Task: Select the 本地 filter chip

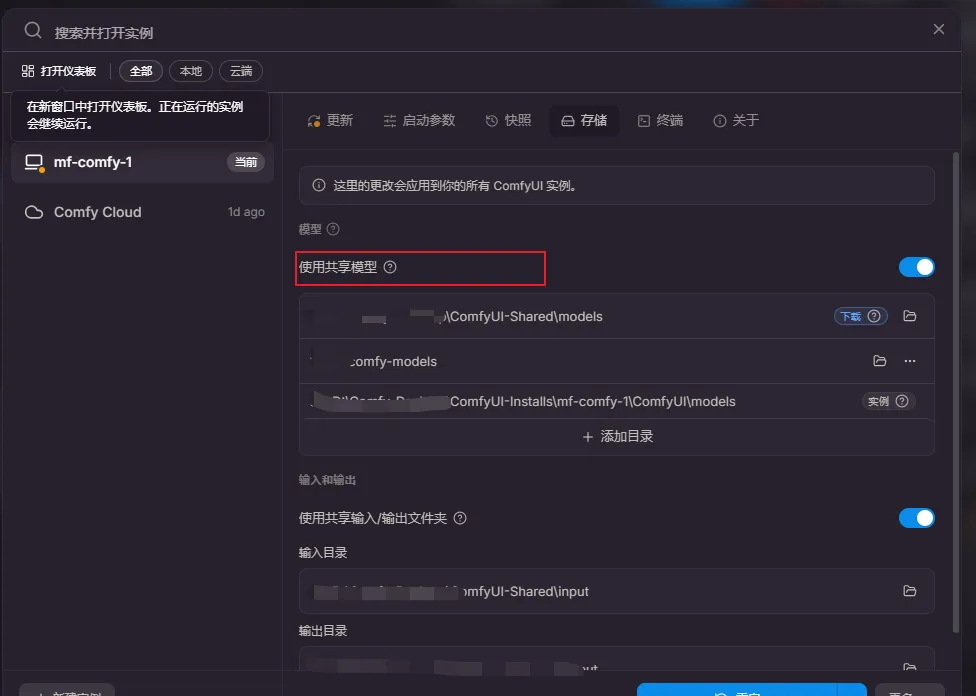Action: (x=191, y=71)
